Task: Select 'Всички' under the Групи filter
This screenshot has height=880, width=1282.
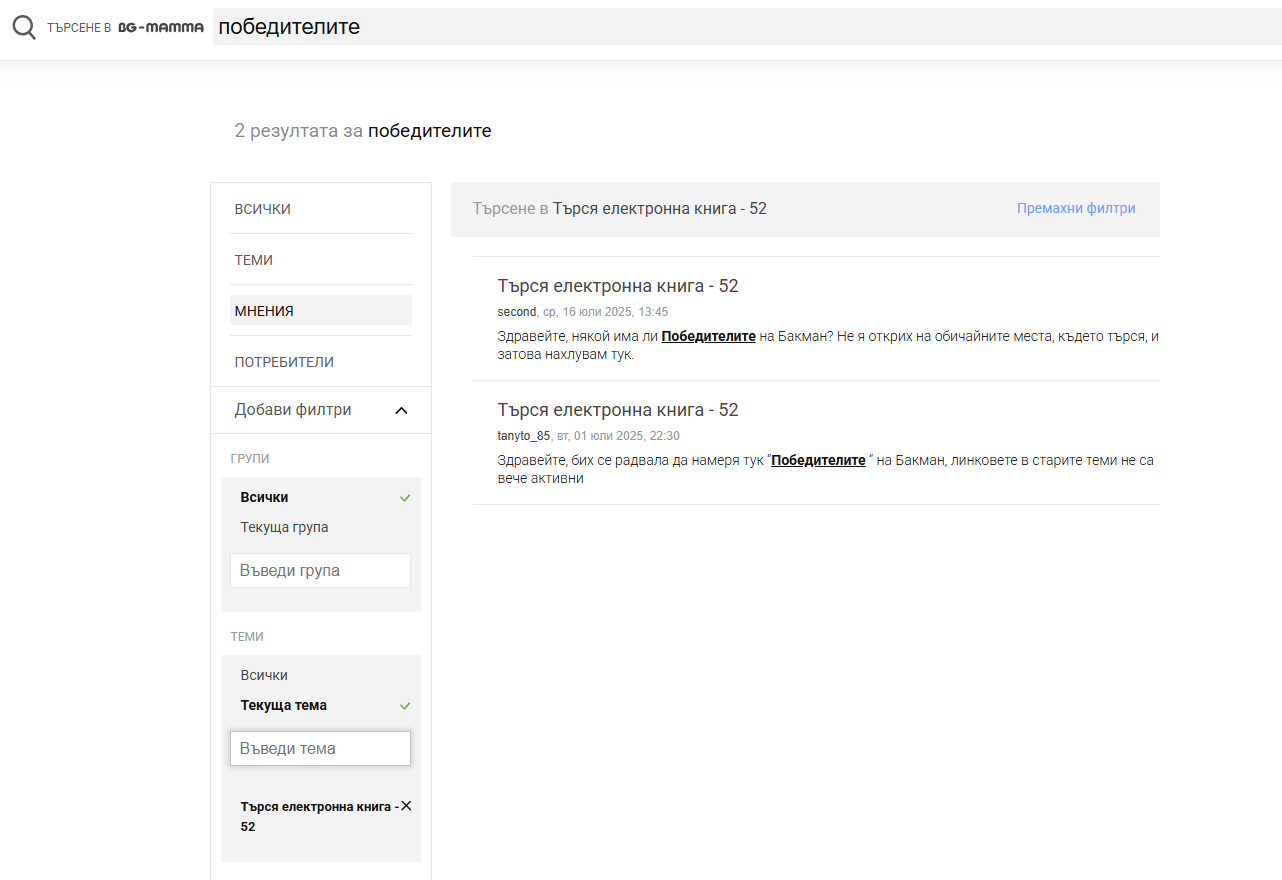Action: [x=264, y=497]
